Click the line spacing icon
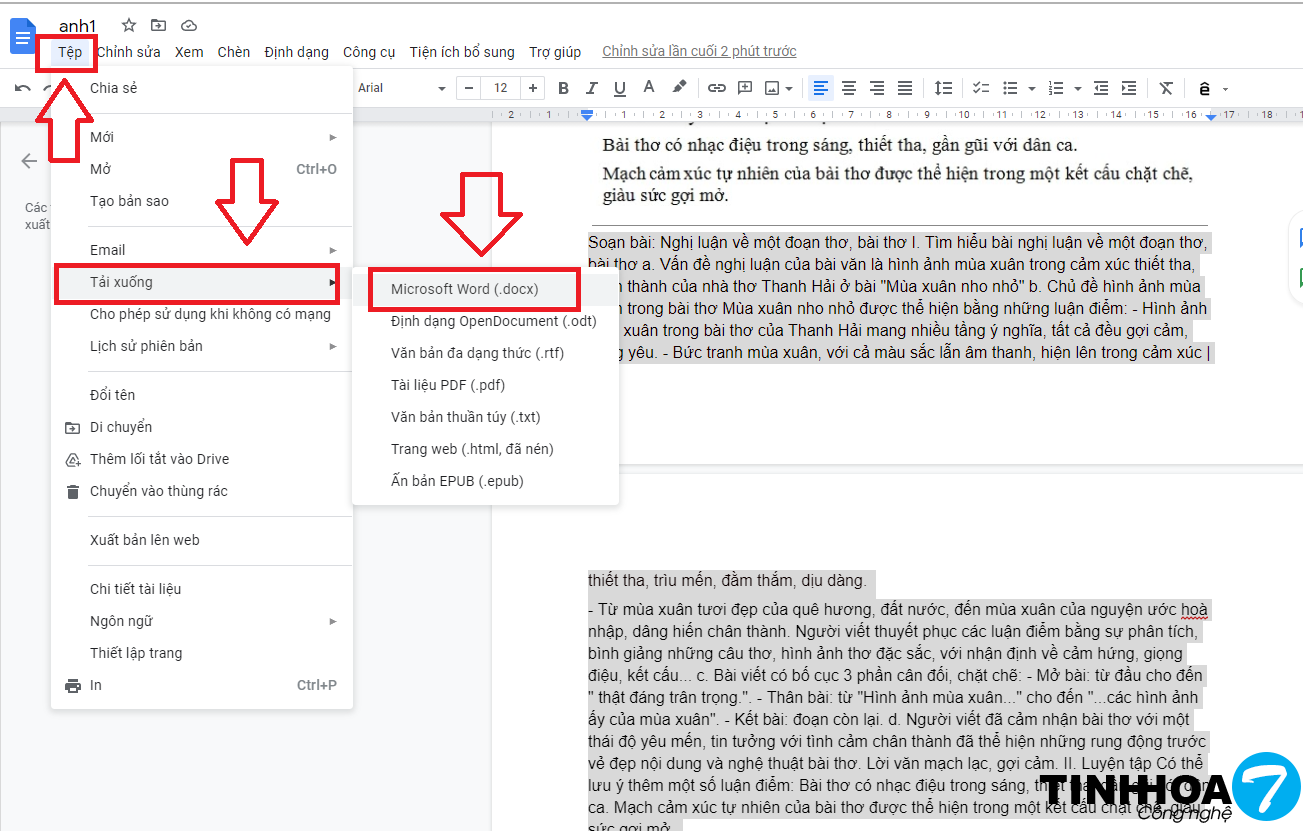The image size is (1303, 831). [x=943, y=88]
